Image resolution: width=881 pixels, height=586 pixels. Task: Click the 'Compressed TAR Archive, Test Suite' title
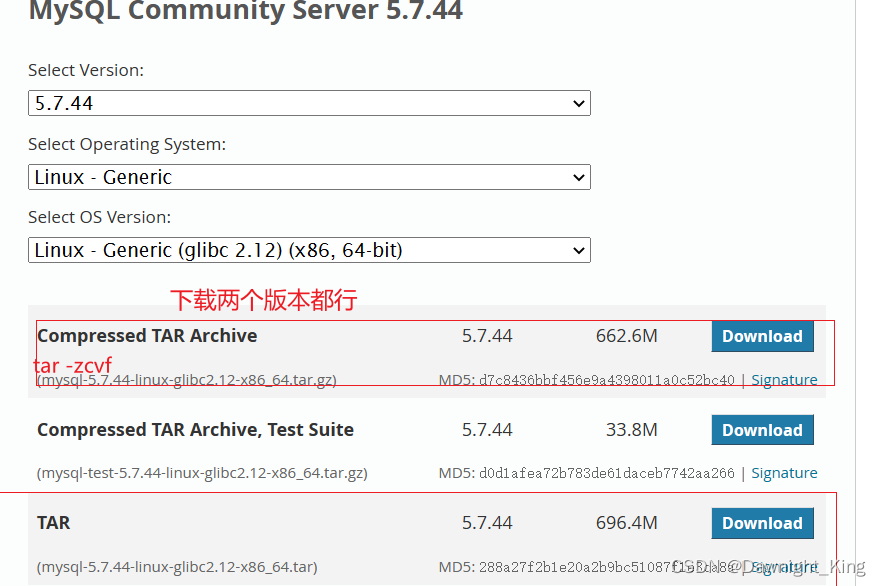[x=196, y=429]
